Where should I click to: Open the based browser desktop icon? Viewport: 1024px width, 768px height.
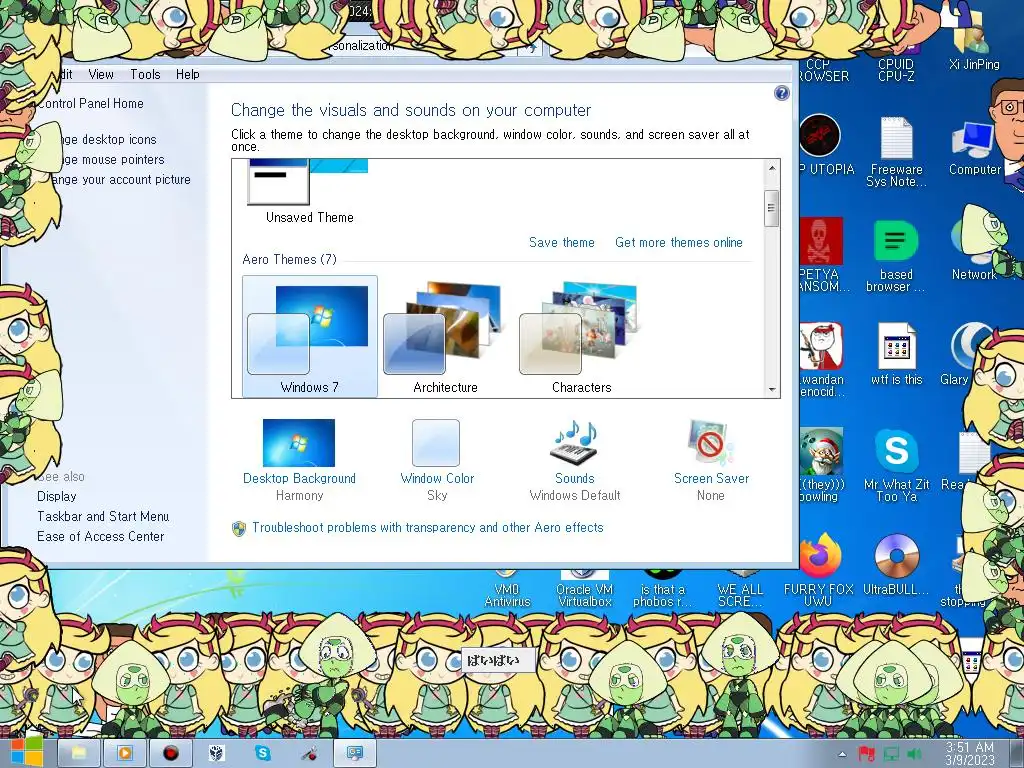coord(896,255)
